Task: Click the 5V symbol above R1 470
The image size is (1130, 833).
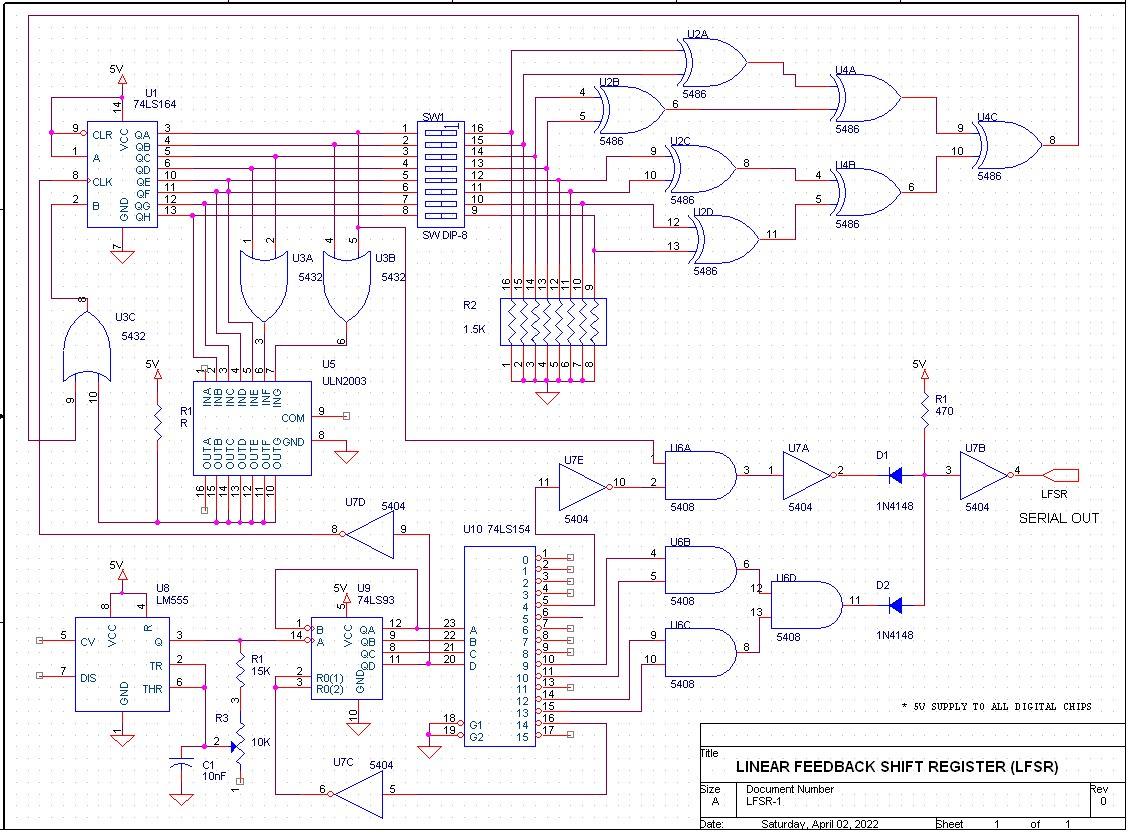Action: (x=925, y=374)
